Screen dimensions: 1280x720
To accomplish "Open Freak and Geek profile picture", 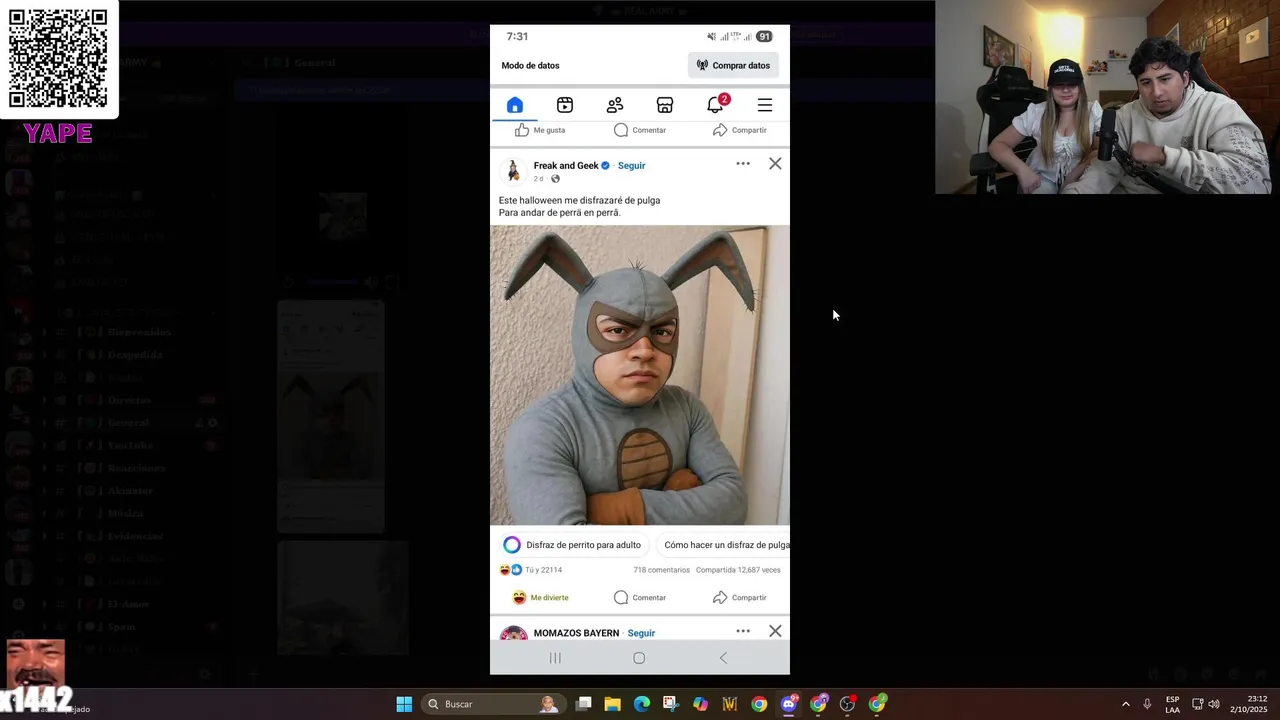I will pos(513,171).
